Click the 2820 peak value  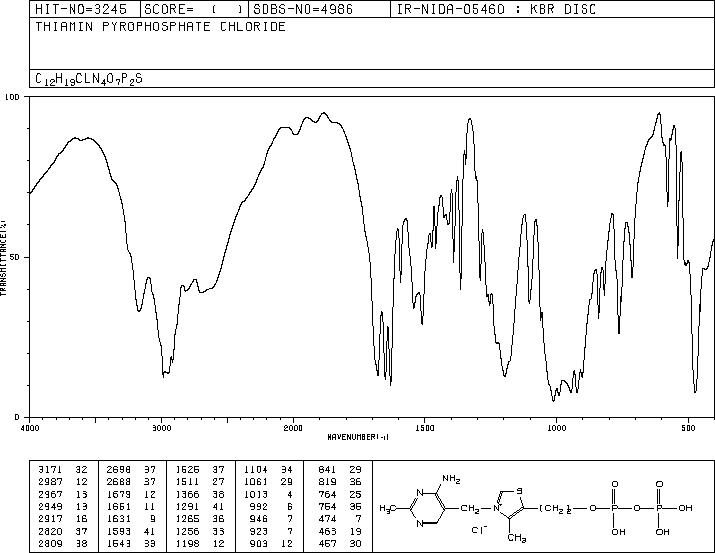point(51,531)
